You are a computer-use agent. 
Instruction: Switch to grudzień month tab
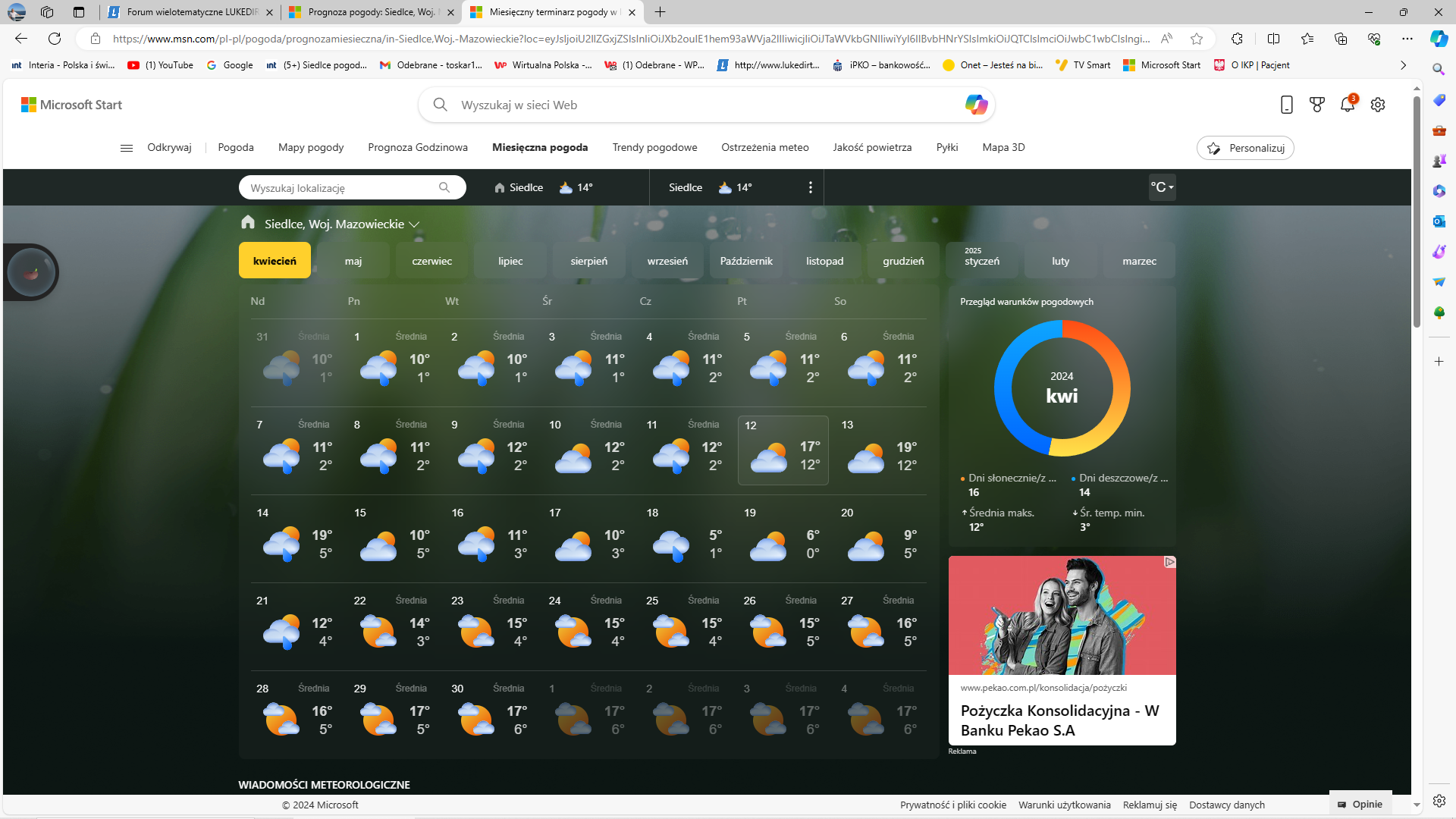coord(903,261)
